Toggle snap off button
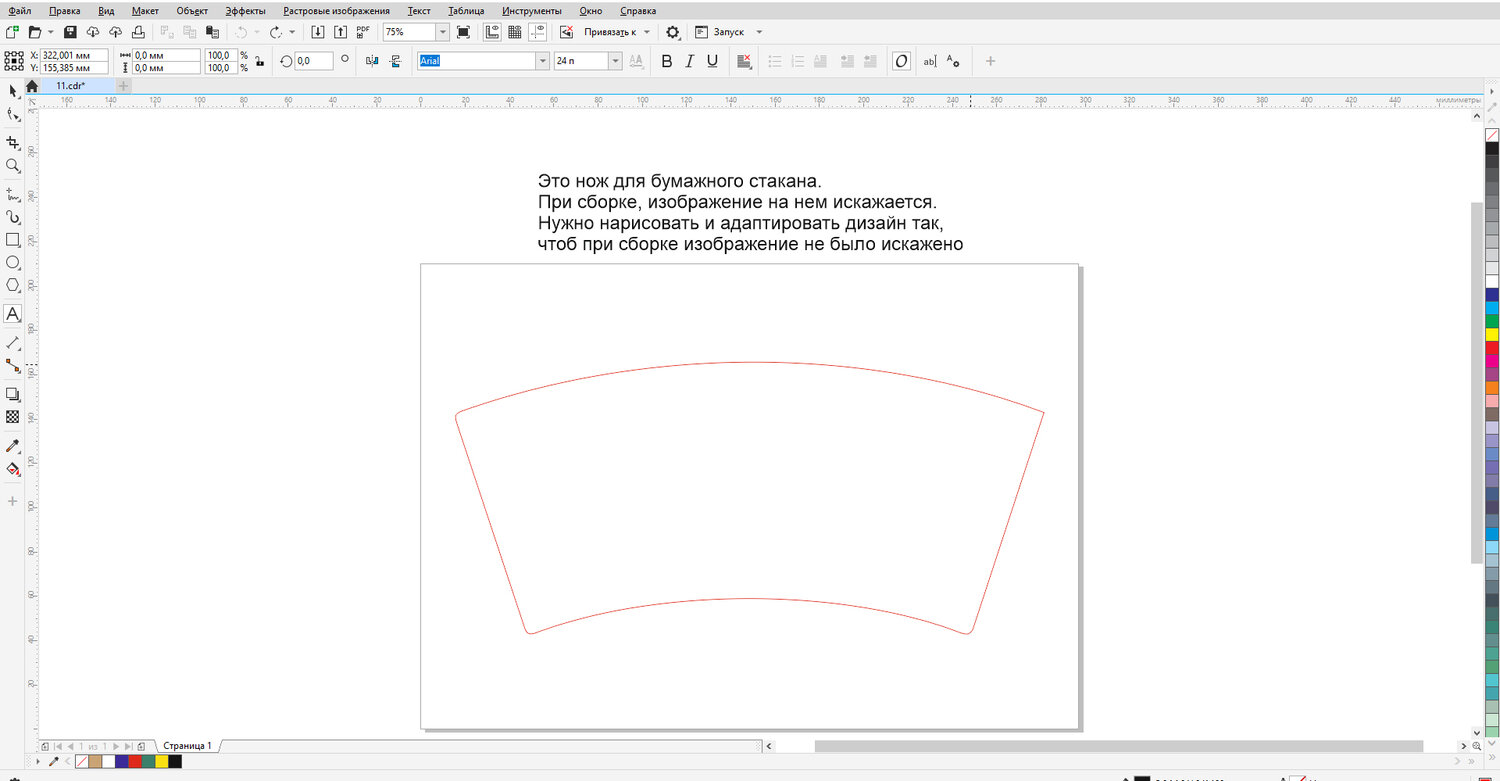 567,32
